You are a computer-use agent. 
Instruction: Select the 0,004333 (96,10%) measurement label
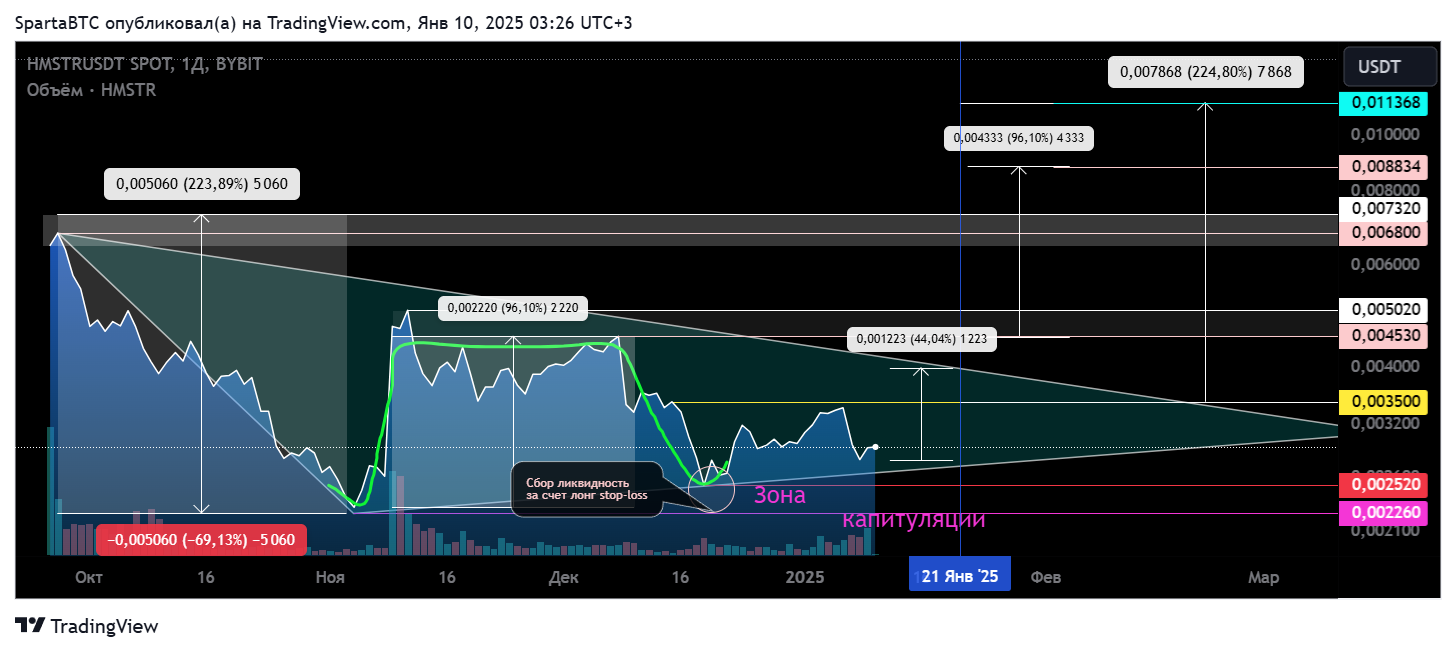tap(1019, 138)
